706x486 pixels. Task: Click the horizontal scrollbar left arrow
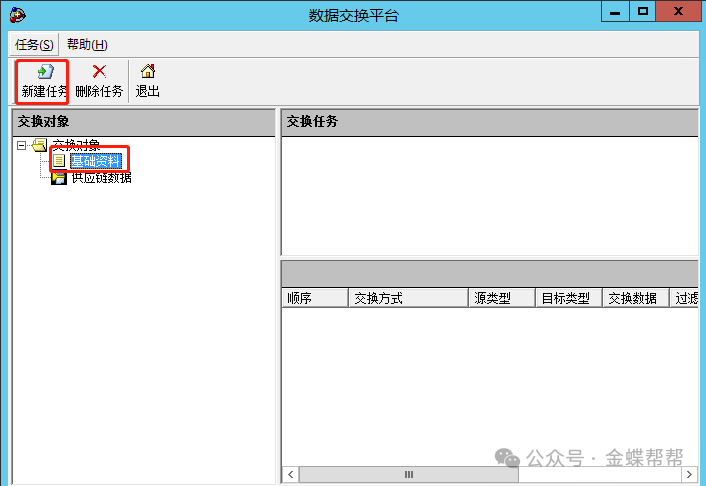pyautogui.click(x=290, y=474)
